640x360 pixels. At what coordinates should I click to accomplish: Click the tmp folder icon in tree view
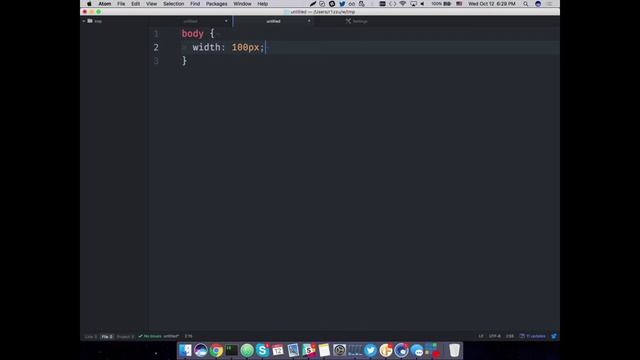[90, 21]
